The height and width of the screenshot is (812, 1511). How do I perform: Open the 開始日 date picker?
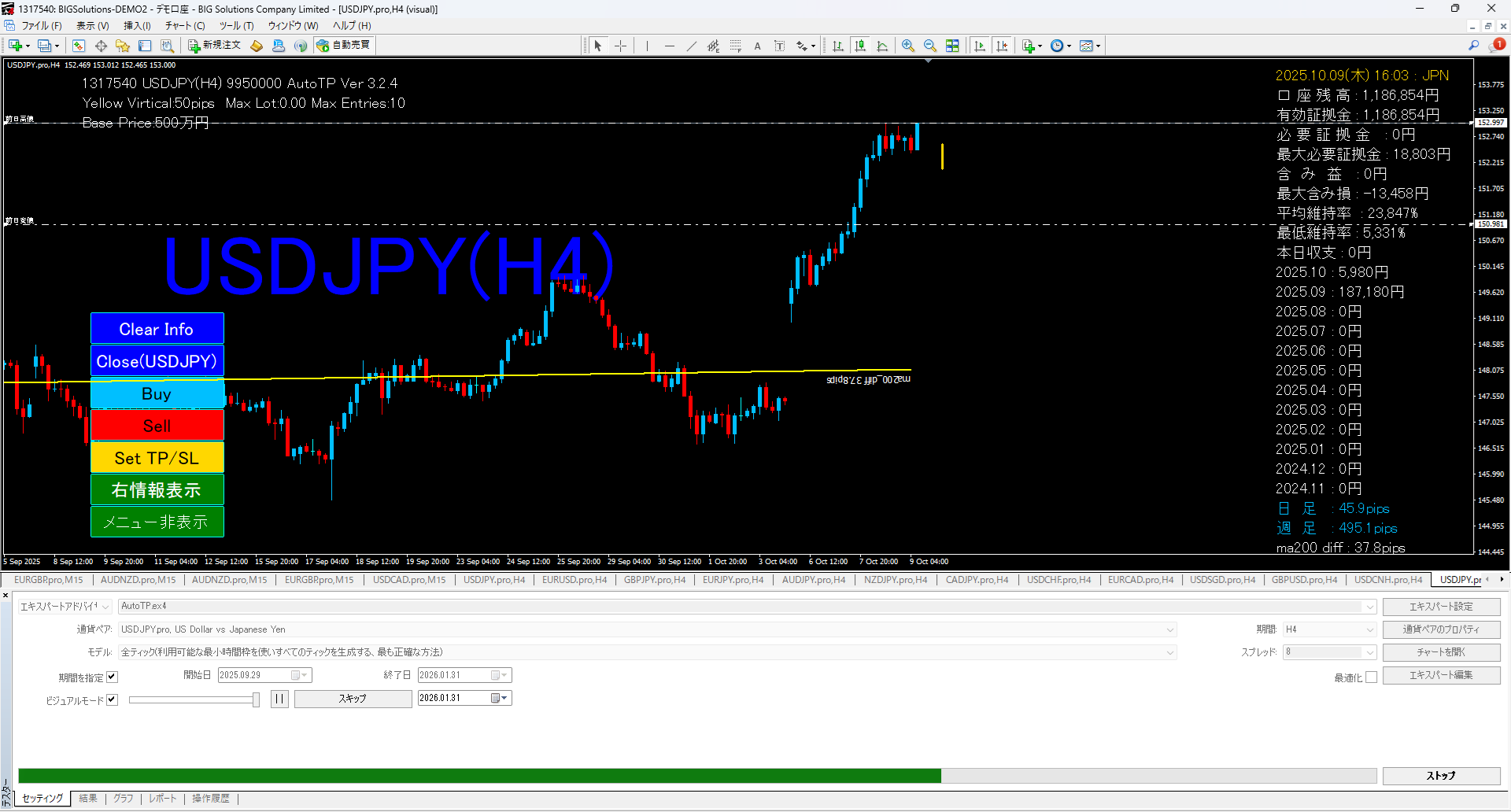[x=264, y=675]
